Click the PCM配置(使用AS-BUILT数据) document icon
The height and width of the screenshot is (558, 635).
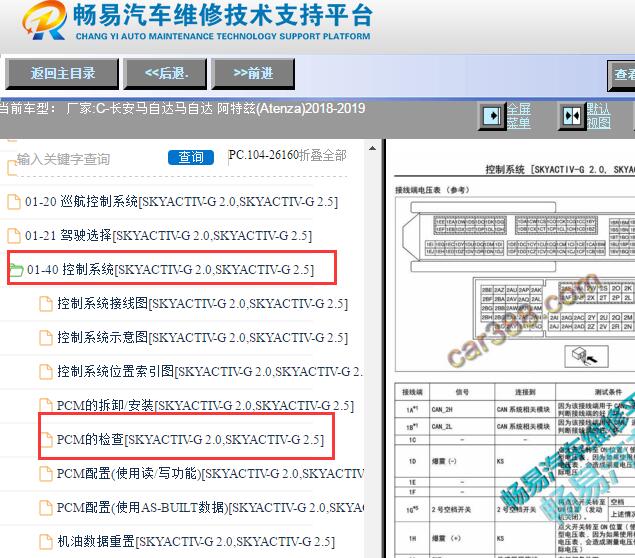pyautogui.click(x=46, y=507)
